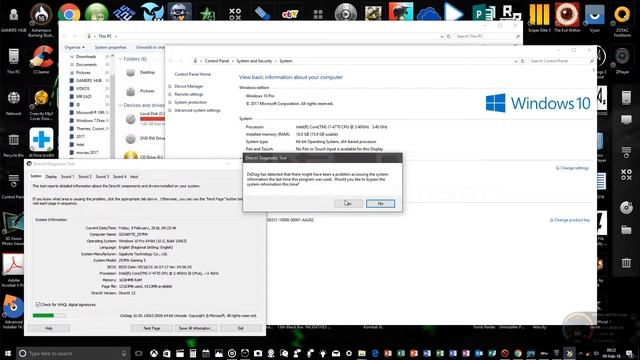Screen dimensions: 640x360
Task: Open the Windows Start menu
Action: [7, 353]
